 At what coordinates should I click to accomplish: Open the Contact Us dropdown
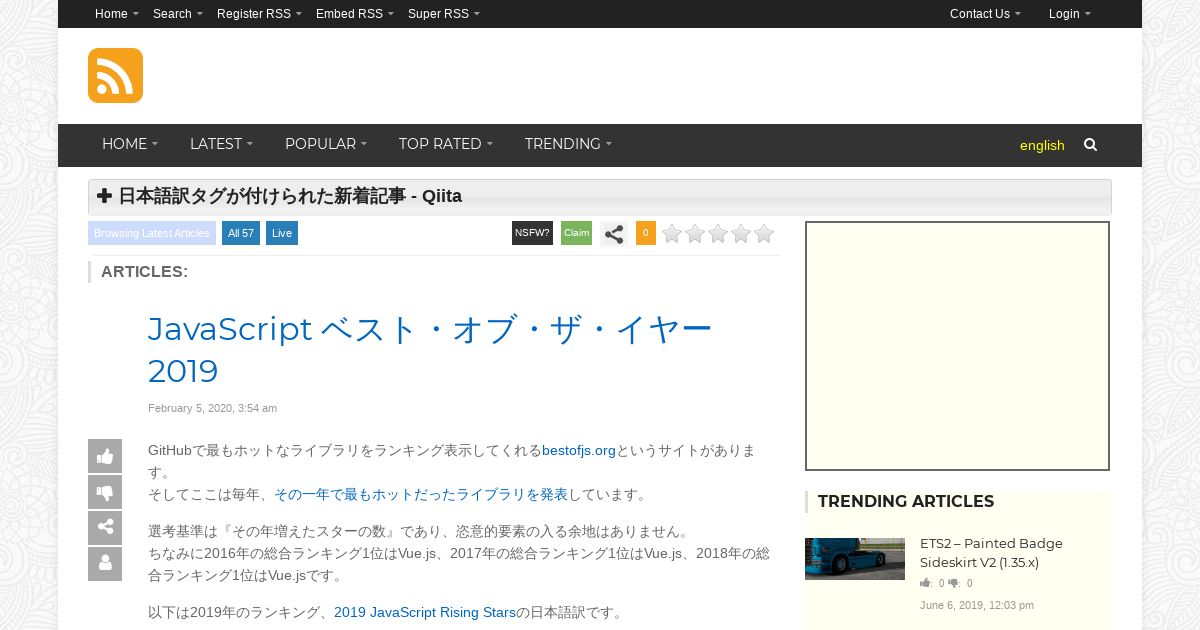click(x=985, y=14)
